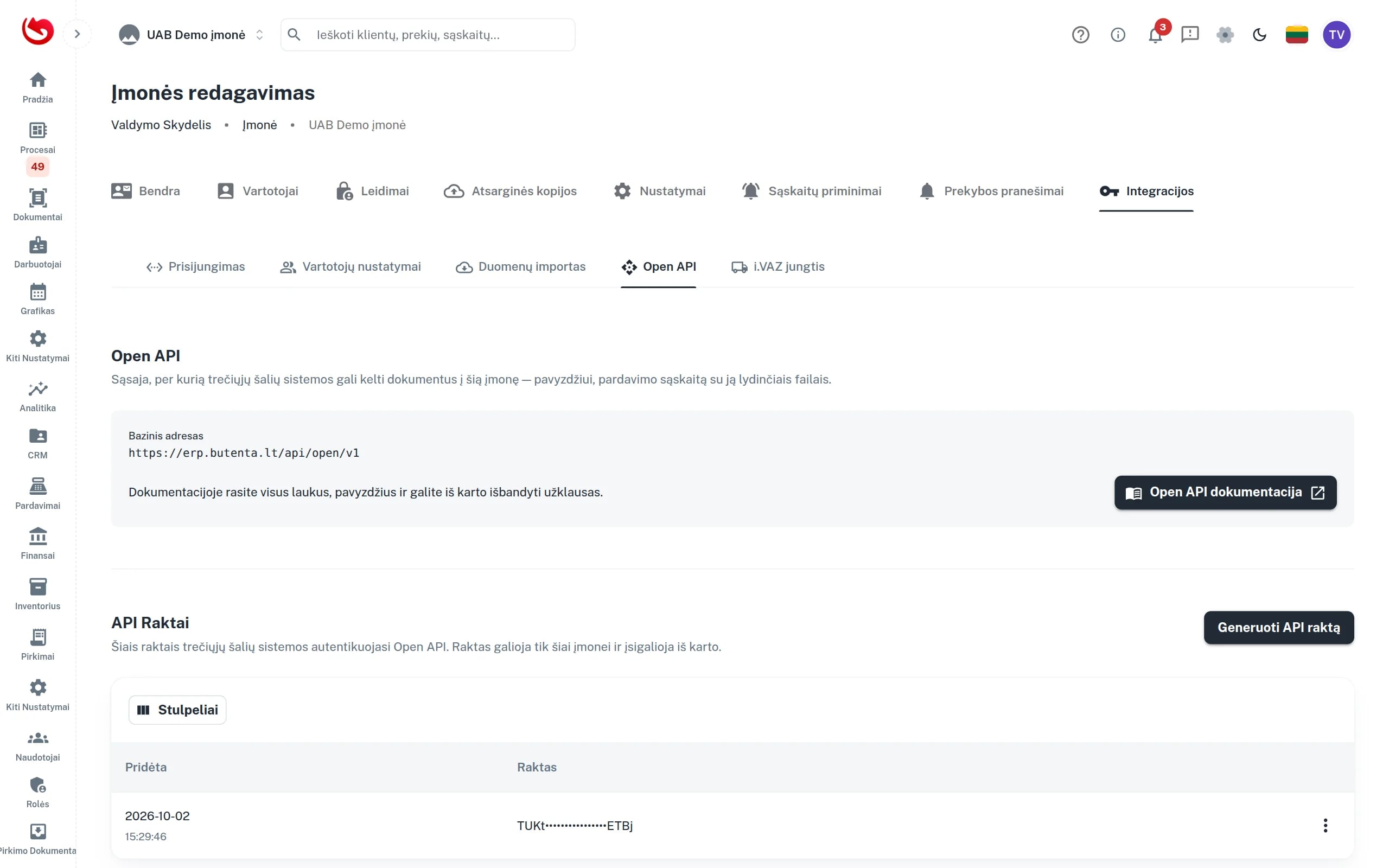Viewport: 1389px width, 868px height.
Task: Toggle dark mode moon icon
Action: coord(1259,34)
